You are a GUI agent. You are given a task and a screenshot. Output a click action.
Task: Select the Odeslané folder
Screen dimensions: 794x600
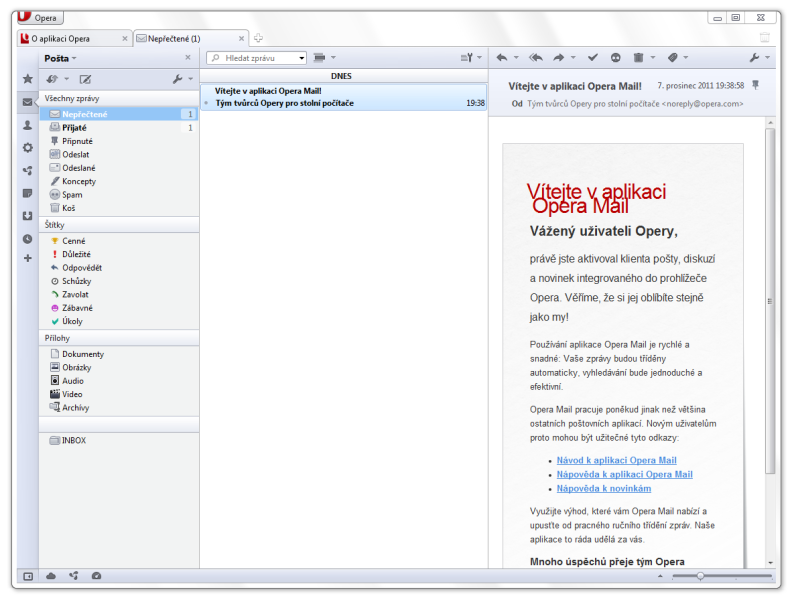[x=120, y=168]
